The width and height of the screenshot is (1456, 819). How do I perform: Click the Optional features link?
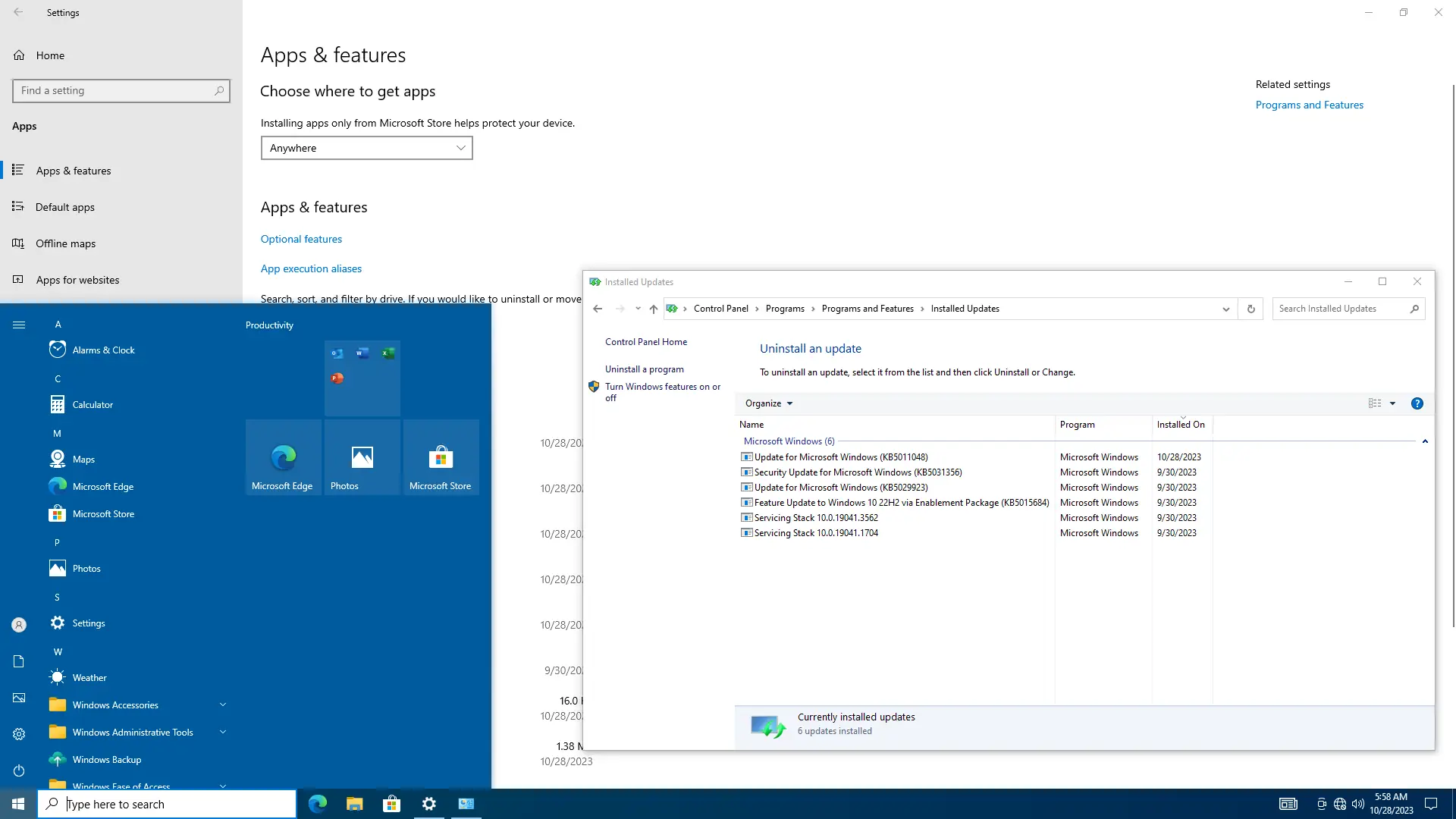tap(301, 239)
